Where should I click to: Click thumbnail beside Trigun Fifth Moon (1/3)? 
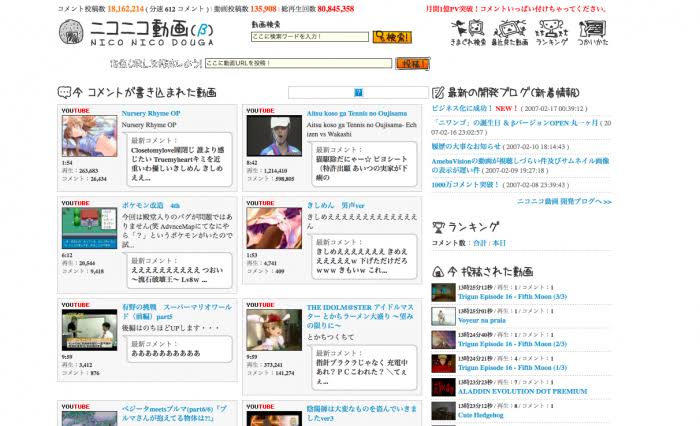pyautogui.click(x=443, y=363)
